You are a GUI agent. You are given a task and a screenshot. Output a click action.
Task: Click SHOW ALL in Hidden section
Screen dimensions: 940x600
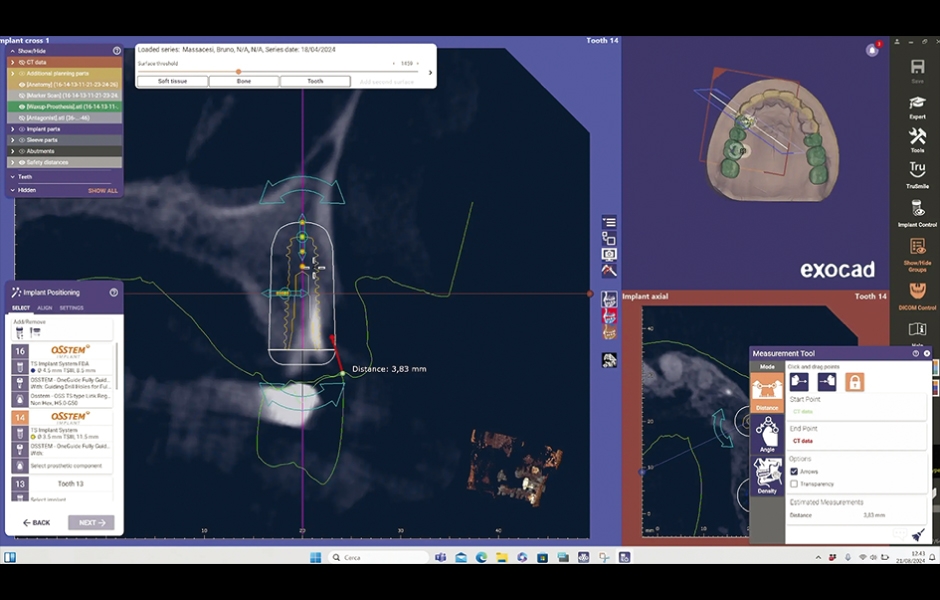click(x=102, y=190)
